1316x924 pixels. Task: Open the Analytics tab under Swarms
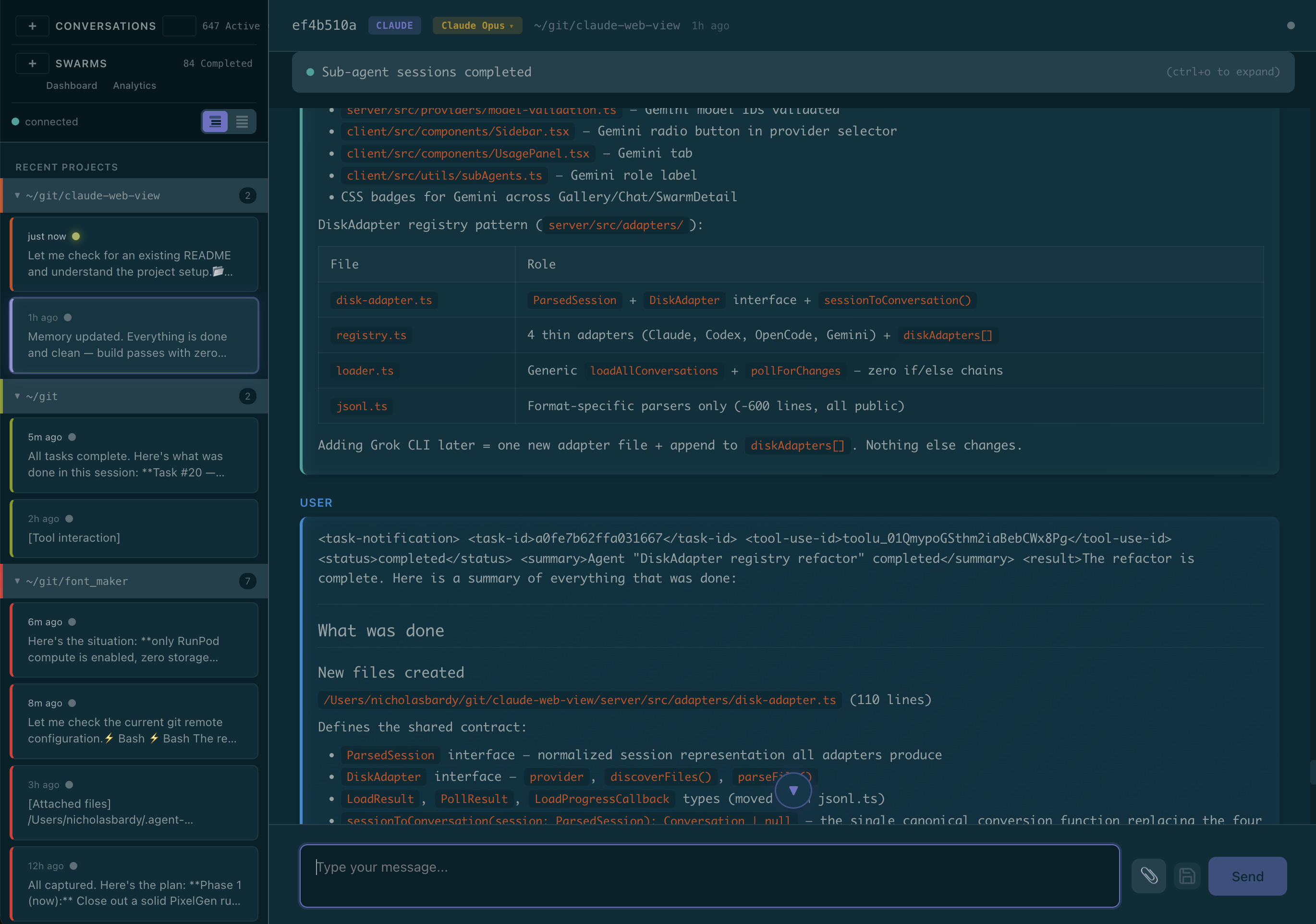click(x=134, y=85)
